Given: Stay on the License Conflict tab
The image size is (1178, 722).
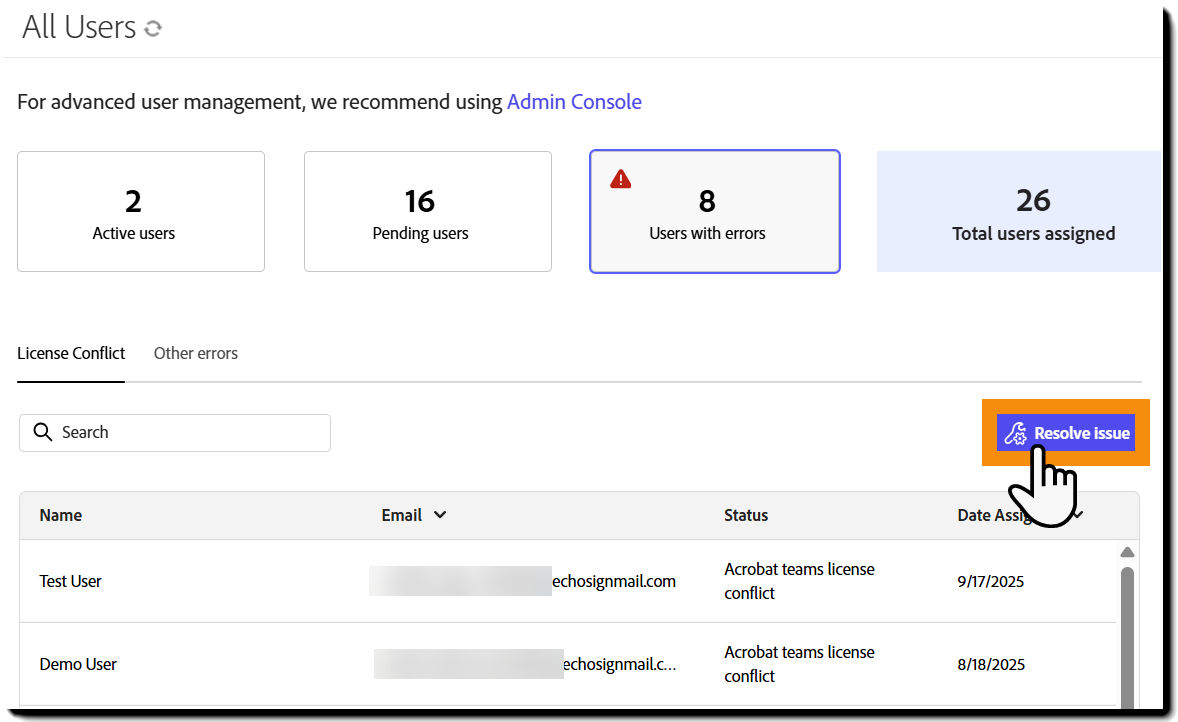Looking at the screenshot, I should [71, 353].
